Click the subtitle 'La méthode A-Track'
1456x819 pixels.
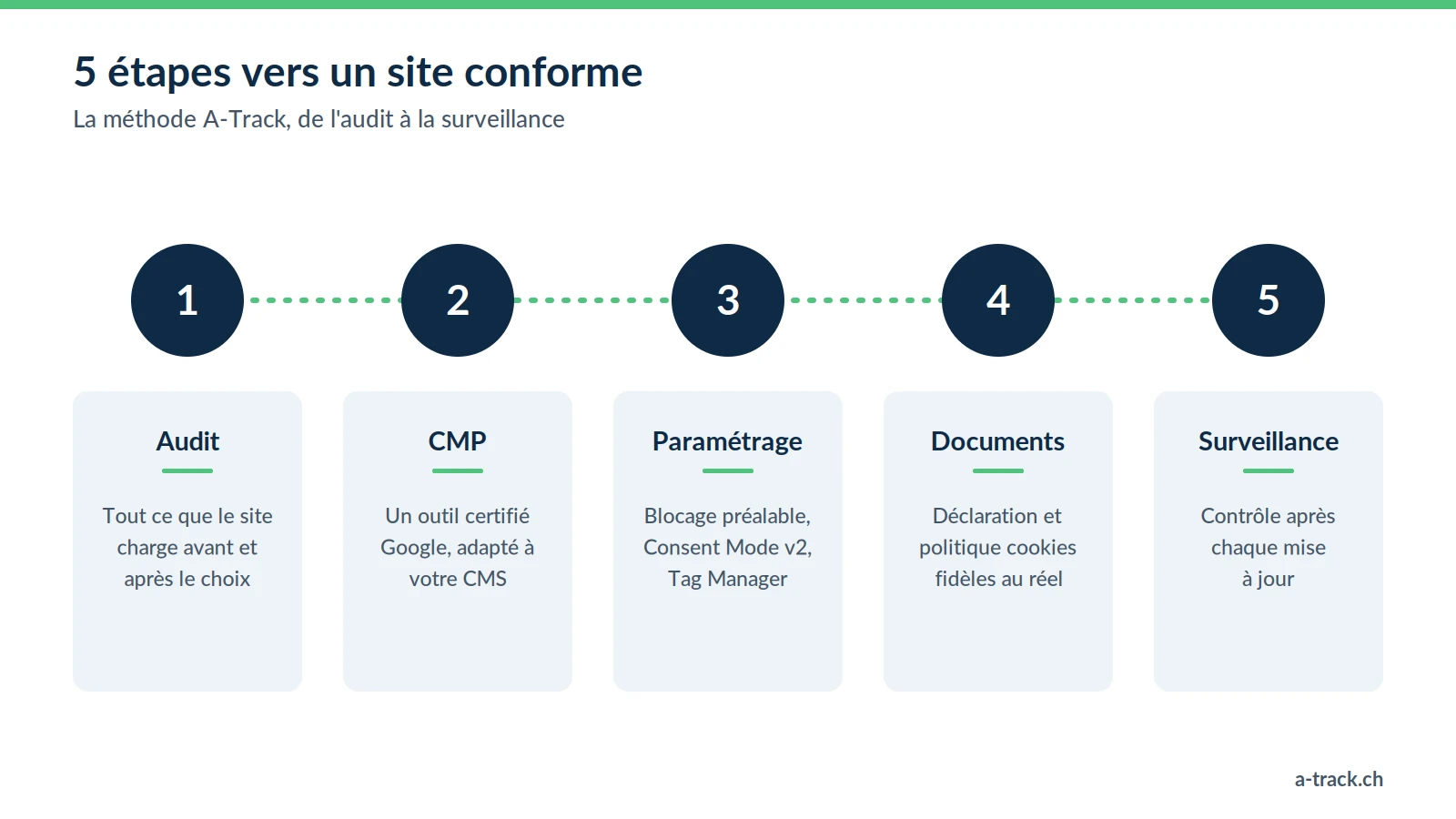(181, 119)
